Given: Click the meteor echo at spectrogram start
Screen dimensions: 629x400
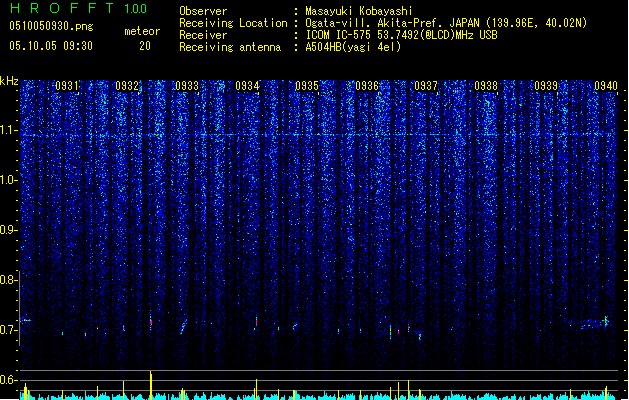Looking at the screenshot, I should (x=26, y=320).
